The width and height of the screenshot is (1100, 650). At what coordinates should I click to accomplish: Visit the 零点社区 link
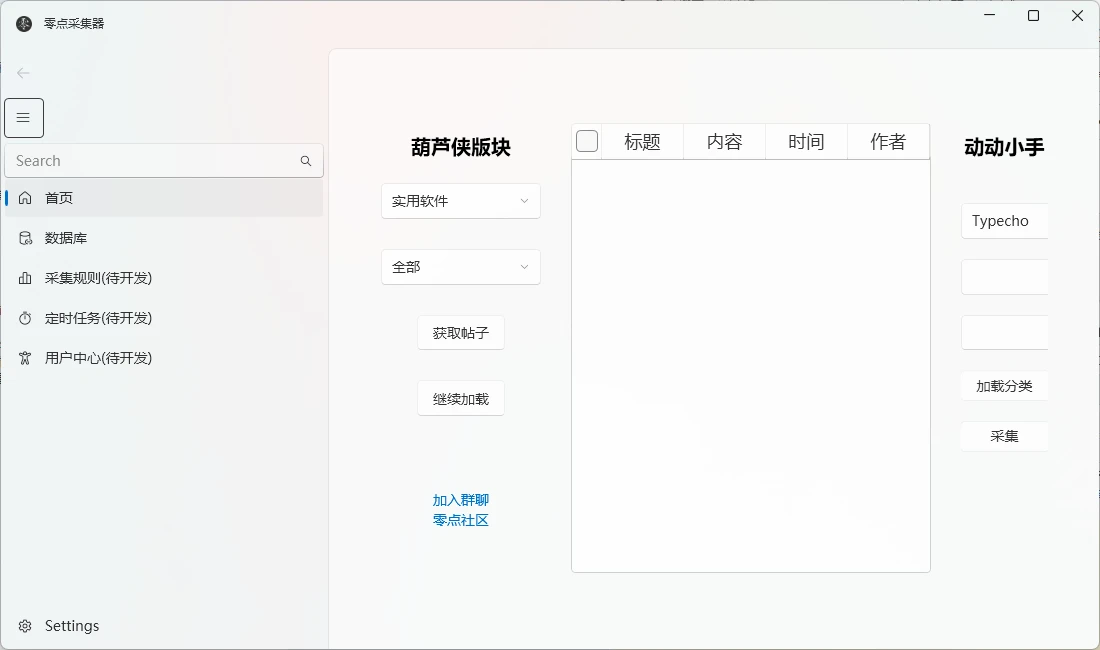tap(461, 520)
